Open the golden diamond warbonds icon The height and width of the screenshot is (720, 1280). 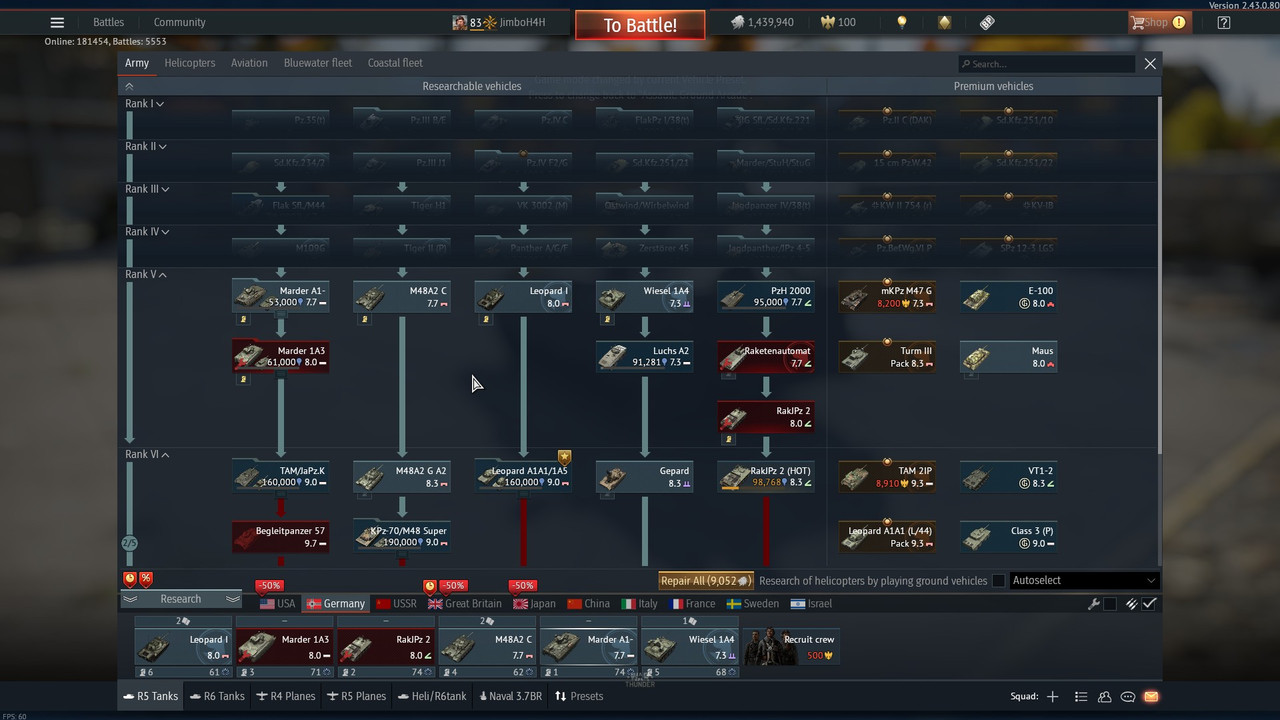click(x=944, y=22)
